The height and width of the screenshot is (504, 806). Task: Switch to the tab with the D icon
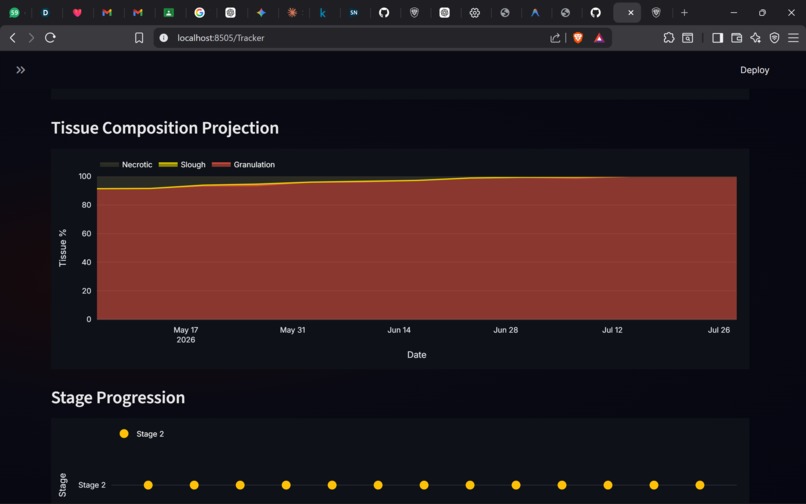(45, 13)
